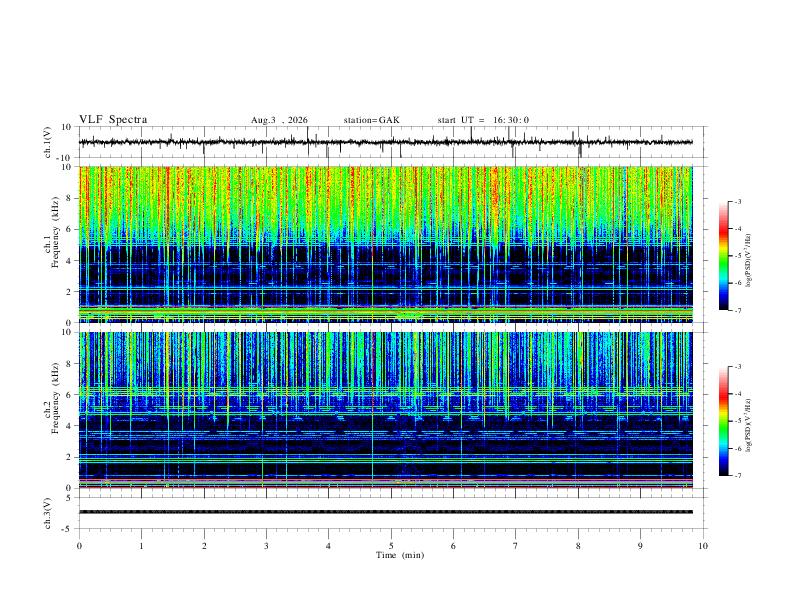The width and height of the screenshot is (792, 612).
Task: Click the ch.1(V) axis label
Action: point(48,142)
